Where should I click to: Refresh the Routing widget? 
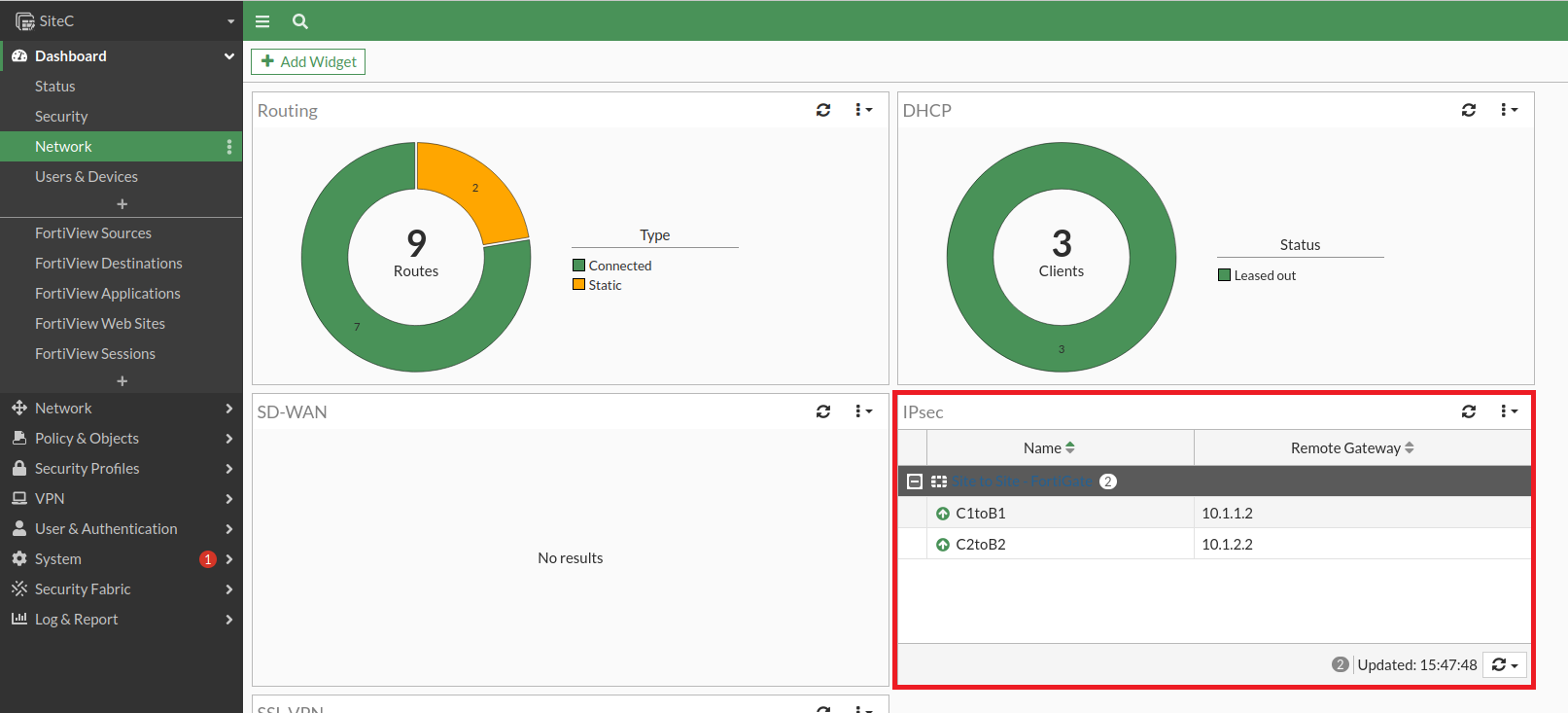point(823,110)
